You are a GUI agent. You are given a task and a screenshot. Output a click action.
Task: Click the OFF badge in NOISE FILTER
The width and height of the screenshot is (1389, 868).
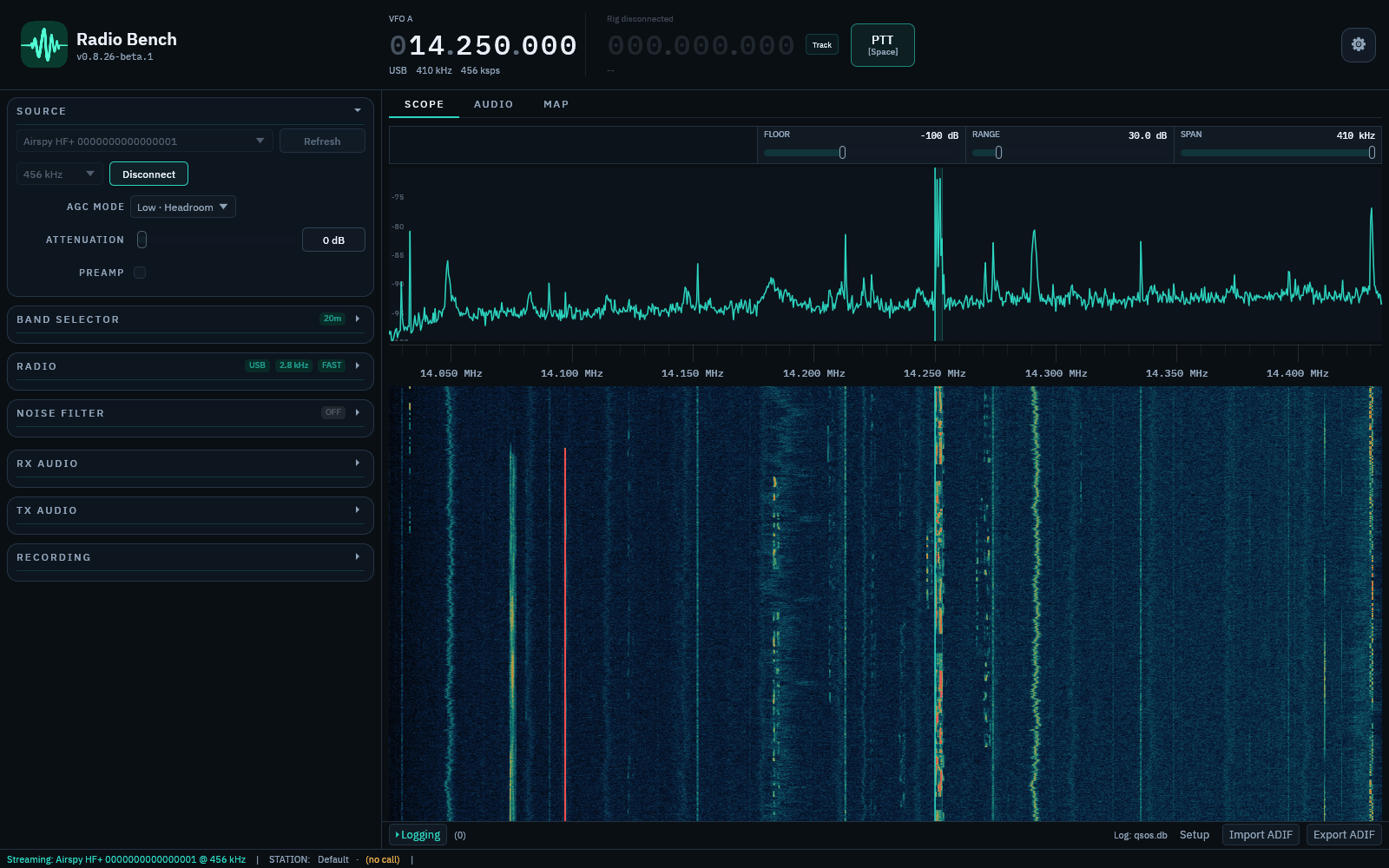point(333,412)
